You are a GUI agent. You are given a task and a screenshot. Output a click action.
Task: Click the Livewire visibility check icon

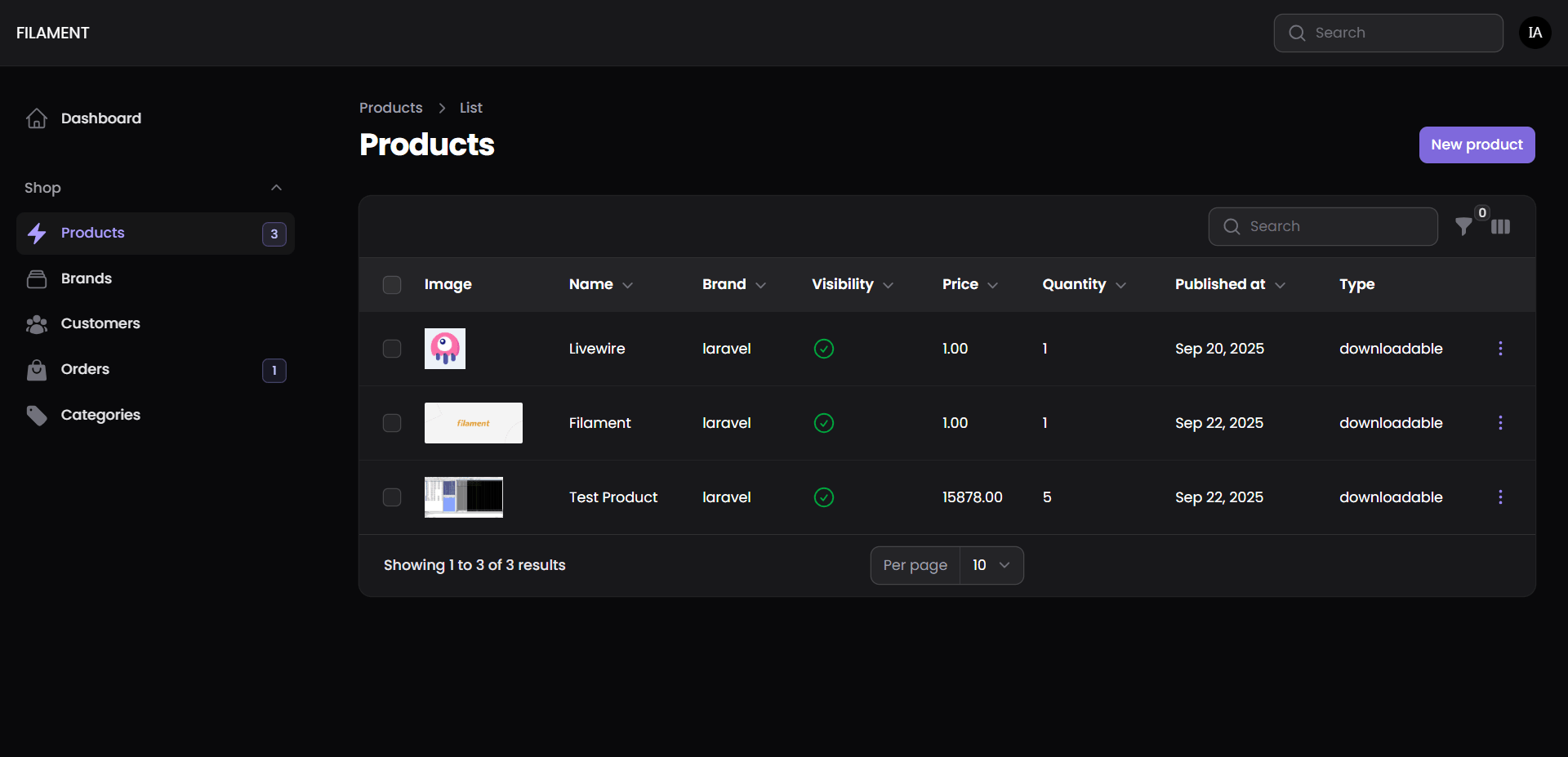pos(824,349)
